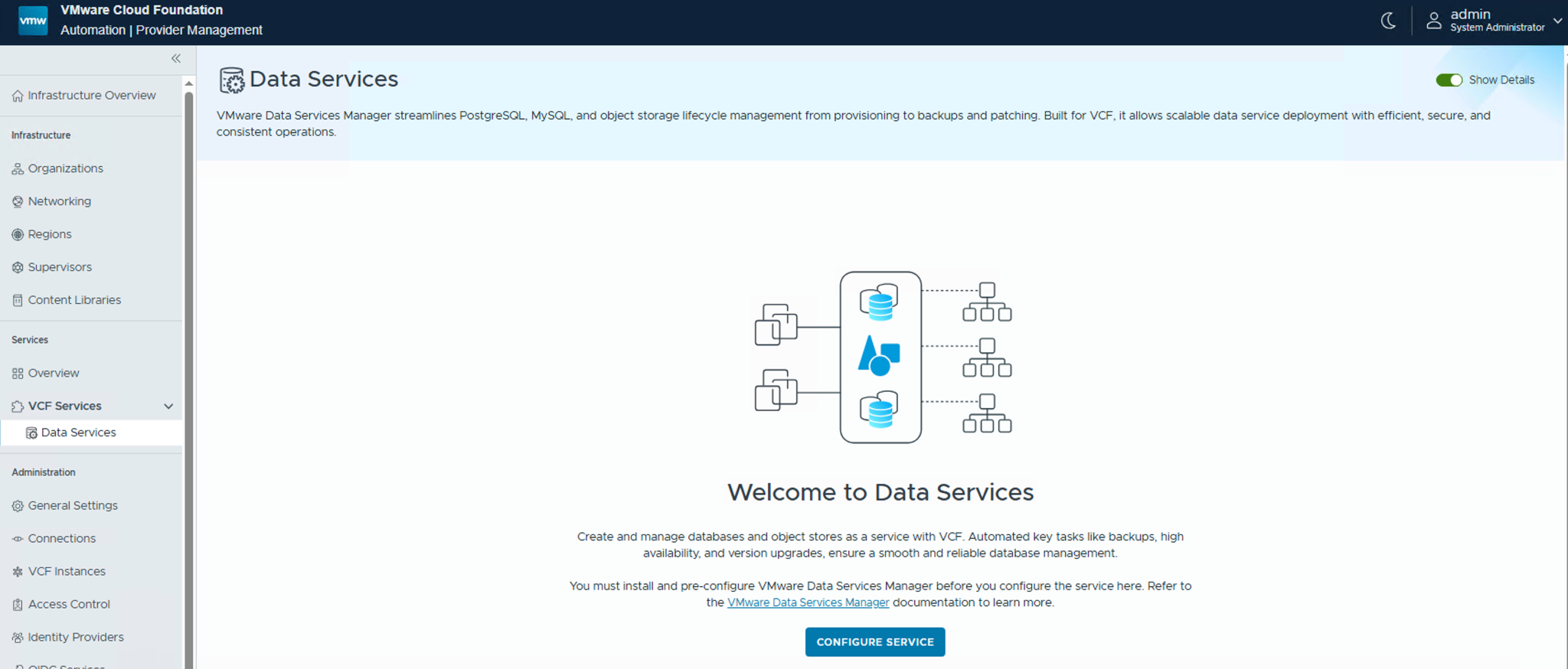Viewport: 1568px width, 669px height.
Task: Go to VCF Instances page
Action: pos(67,572)
